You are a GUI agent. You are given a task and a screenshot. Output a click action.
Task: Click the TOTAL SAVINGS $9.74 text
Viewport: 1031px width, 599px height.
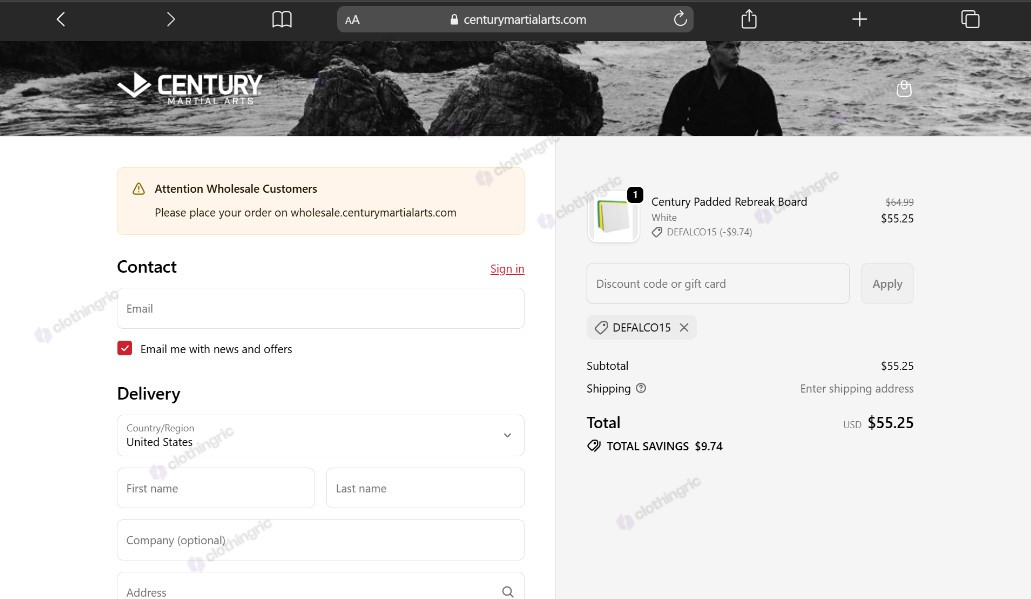coord(664,446)
